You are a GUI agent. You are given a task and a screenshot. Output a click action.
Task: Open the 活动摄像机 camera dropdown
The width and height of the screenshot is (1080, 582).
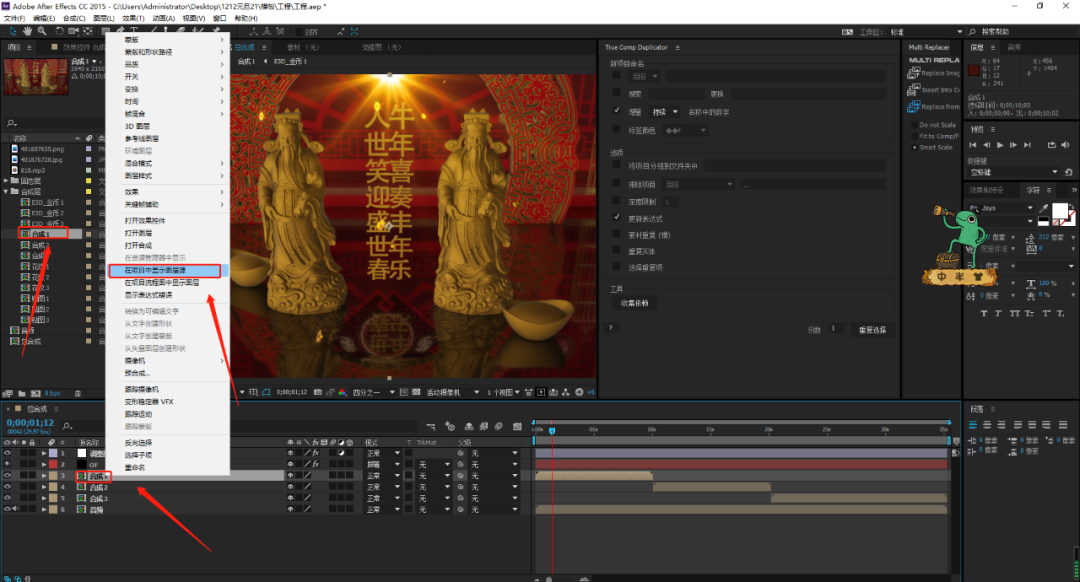tap(453, 392)
